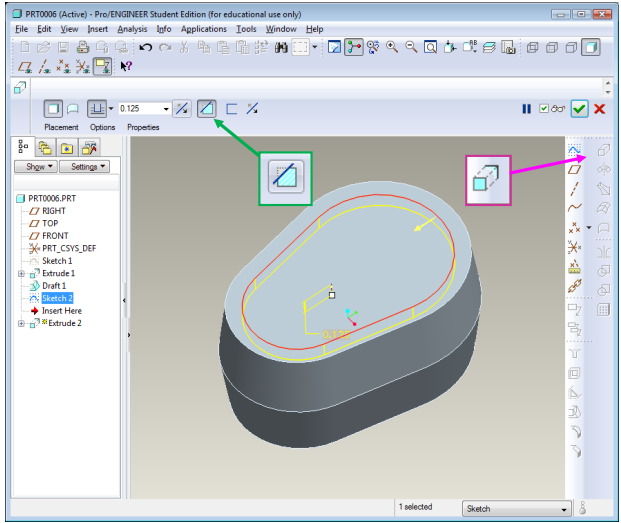Click the Datum Plane tool icon
Screen dimensions: 621x523
[575, 169]
